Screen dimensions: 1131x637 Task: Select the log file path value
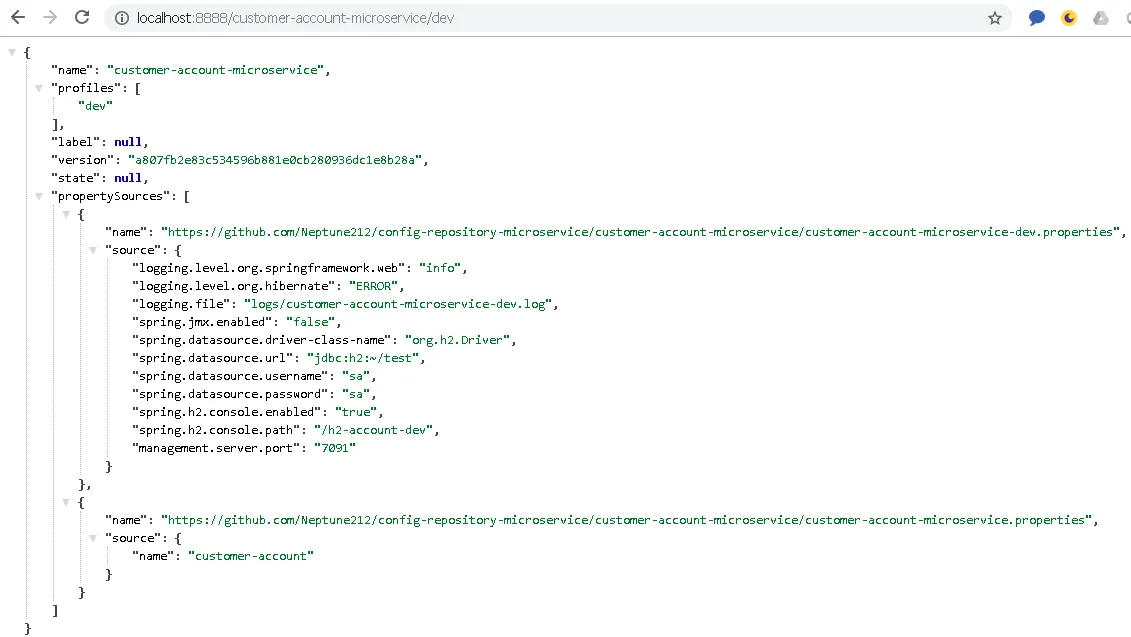pyautogui.click(x=398, y=304)
